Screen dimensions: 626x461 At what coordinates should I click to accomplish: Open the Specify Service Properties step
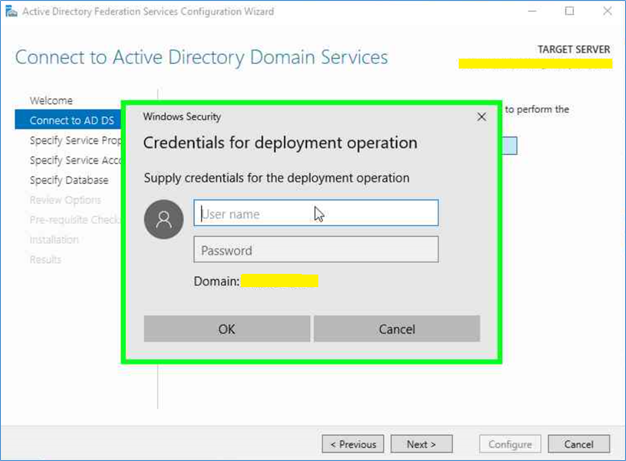75,140
